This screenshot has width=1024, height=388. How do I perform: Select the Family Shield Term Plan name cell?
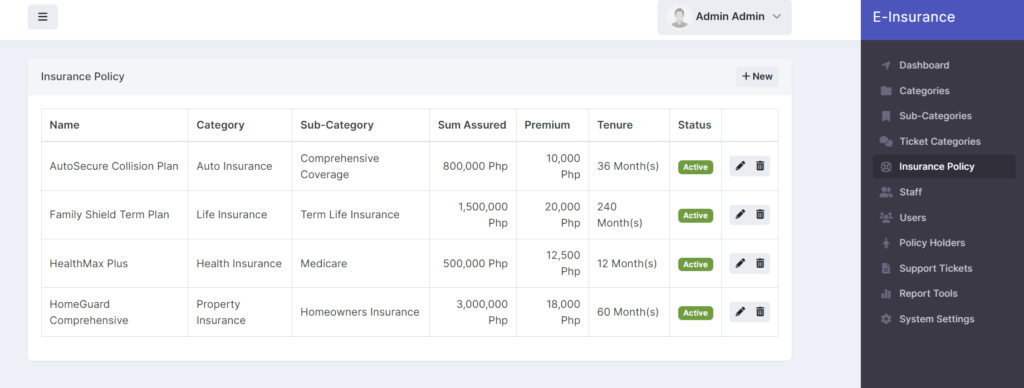(114, 214)
